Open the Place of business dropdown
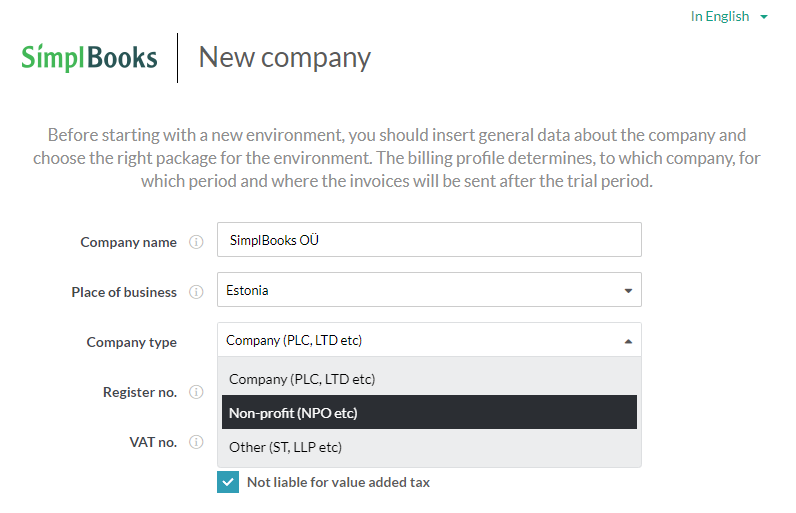 429,290
